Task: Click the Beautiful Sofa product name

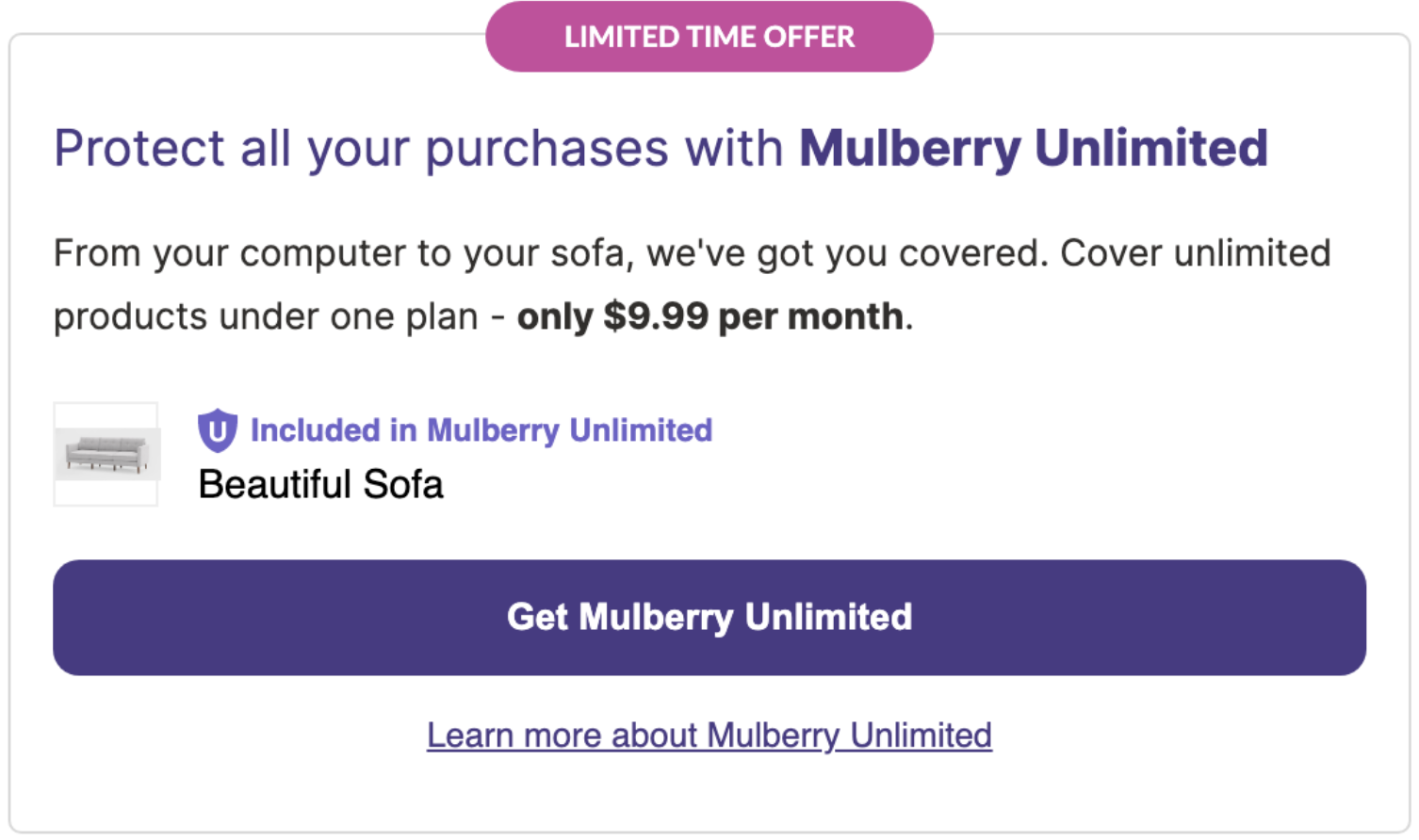Action: (x=320, y=484)
